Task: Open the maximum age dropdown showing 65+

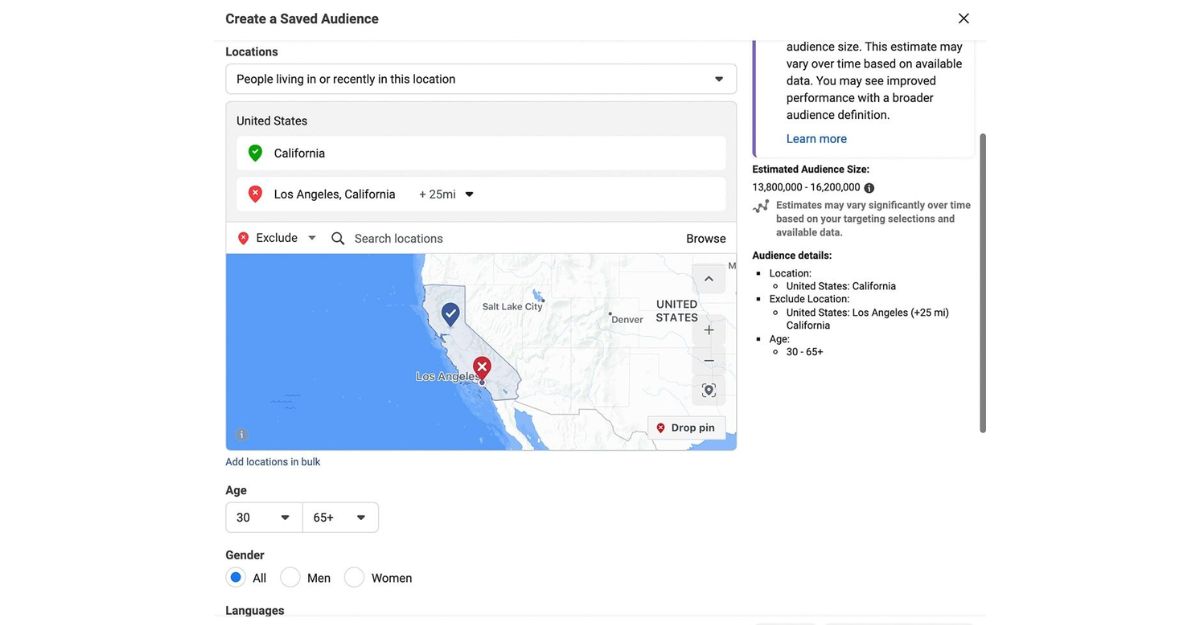Action: tap(341, 517)
